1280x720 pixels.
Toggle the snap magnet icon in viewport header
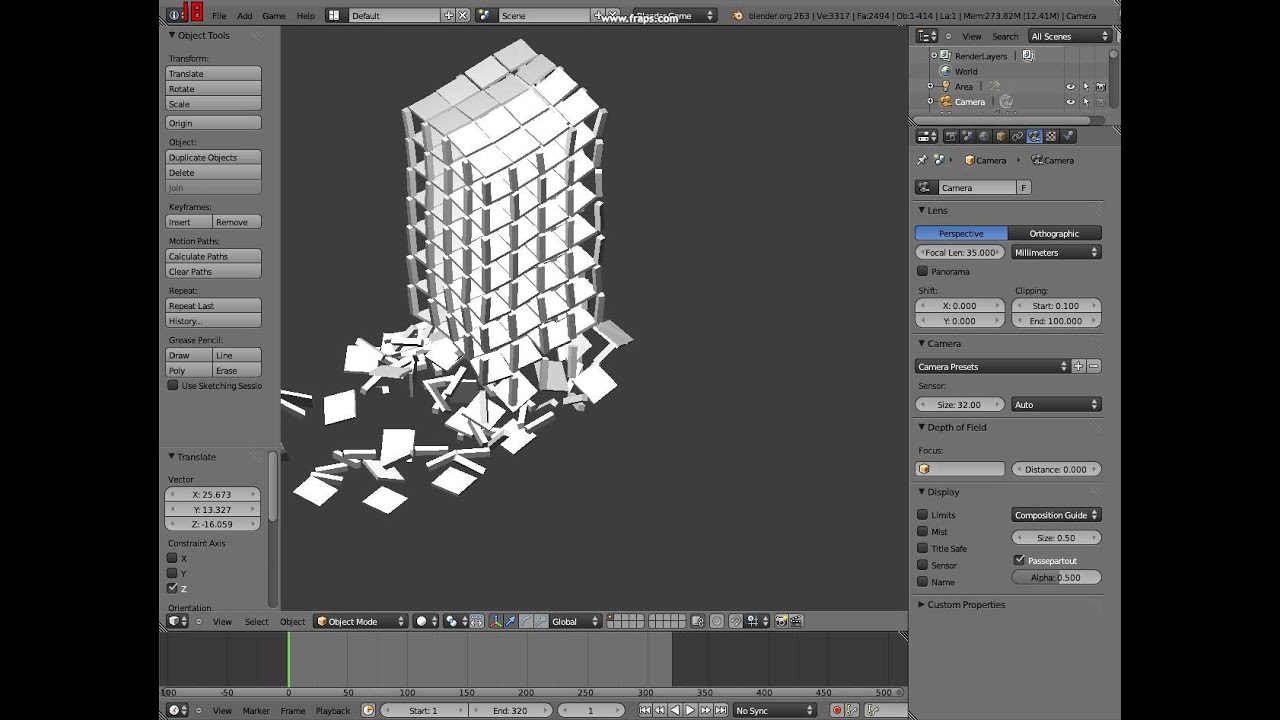point(736,621)
